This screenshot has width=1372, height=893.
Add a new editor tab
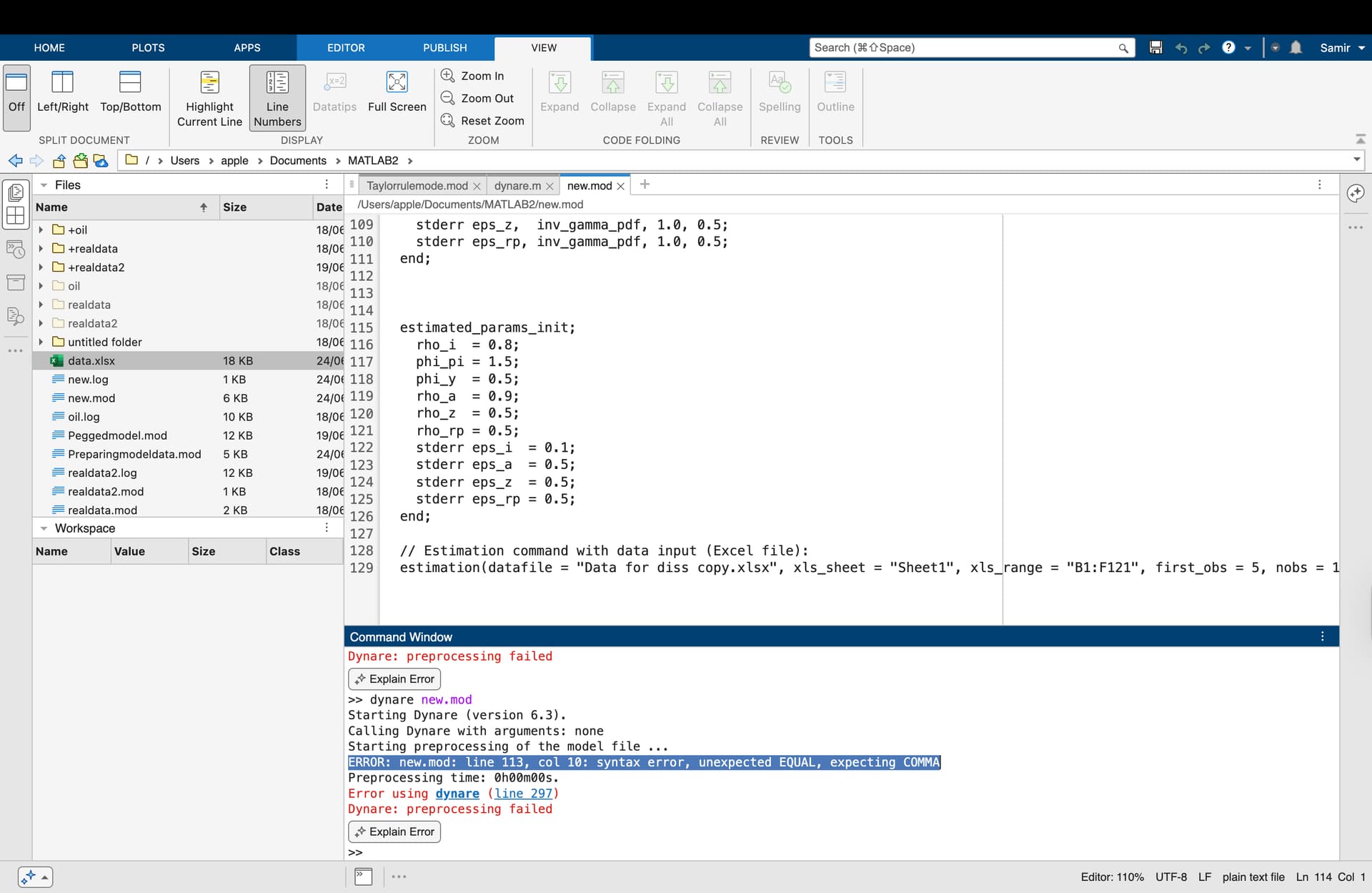645,184
